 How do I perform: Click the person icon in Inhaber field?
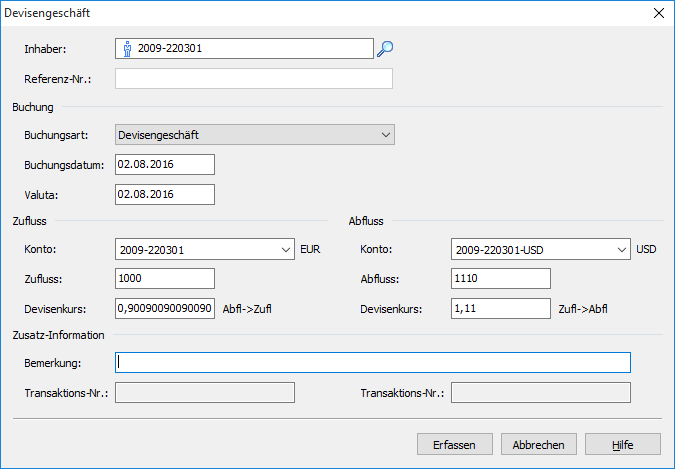(127, 48)
